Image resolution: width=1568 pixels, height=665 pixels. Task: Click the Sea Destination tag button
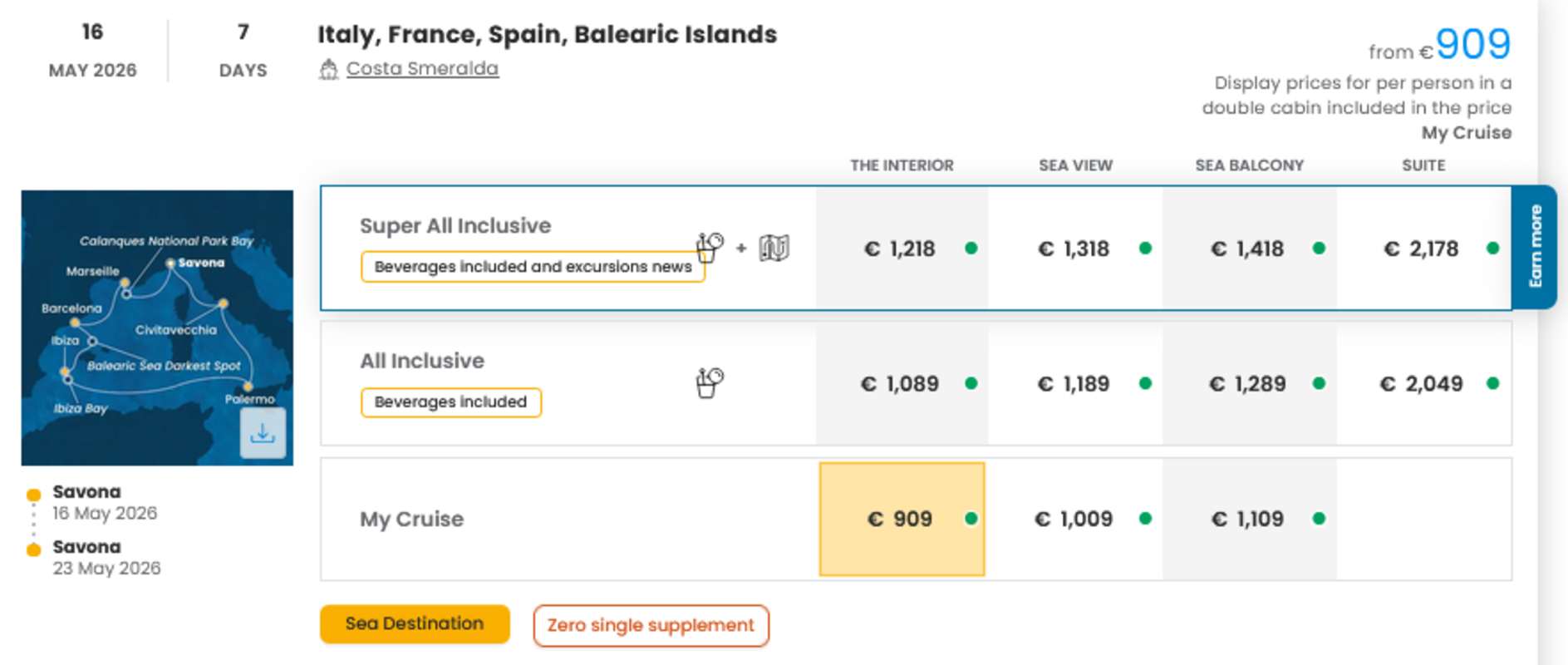(415, 624)
